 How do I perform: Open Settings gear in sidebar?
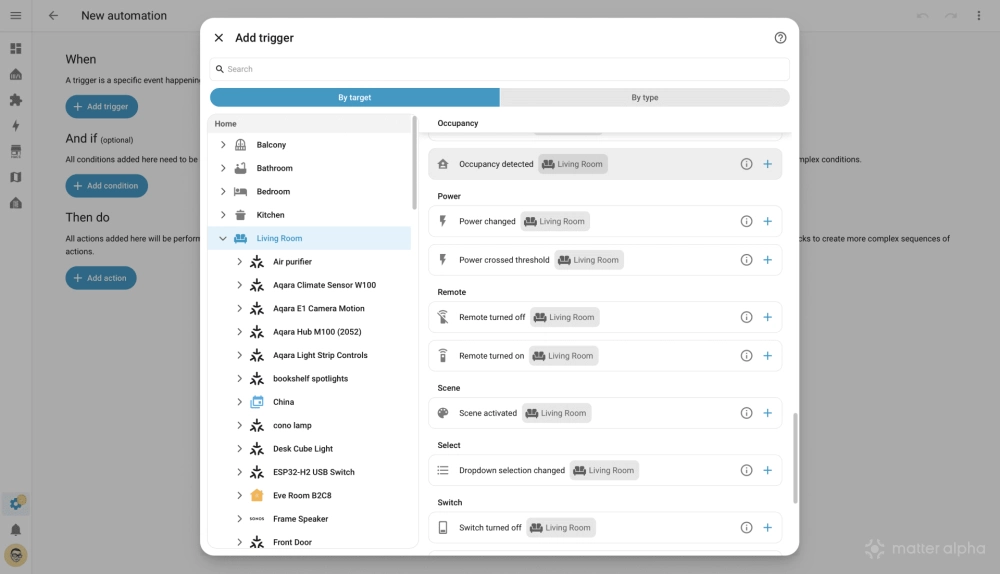coord(16,504)
